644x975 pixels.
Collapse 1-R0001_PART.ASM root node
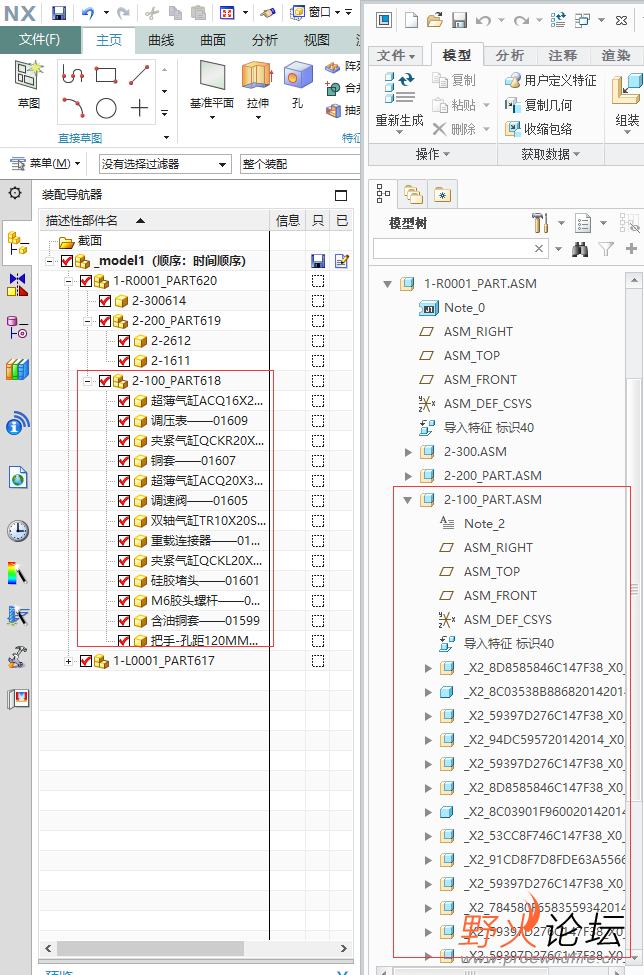click(x=387, y=284)
